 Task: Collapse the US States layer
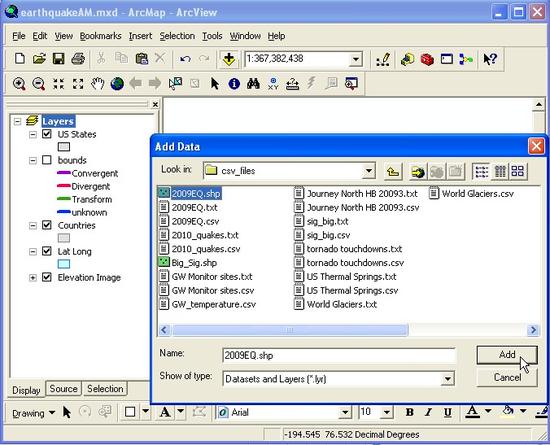(x=33, y=134)
